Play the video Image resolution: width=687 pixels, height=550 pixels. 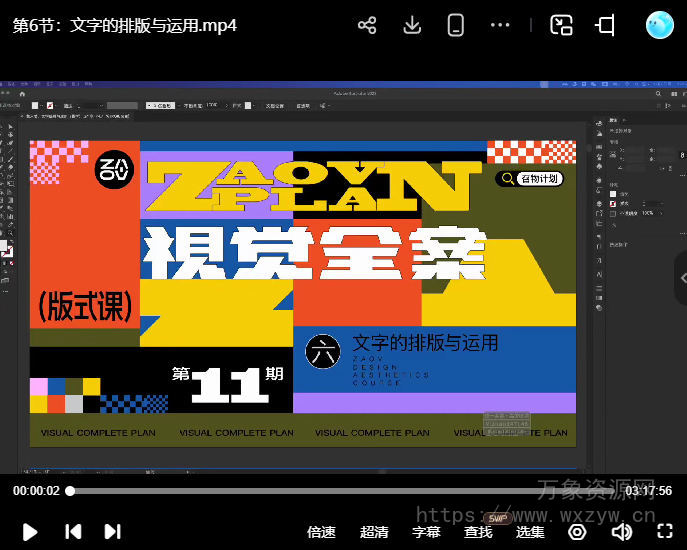(30, 532)
